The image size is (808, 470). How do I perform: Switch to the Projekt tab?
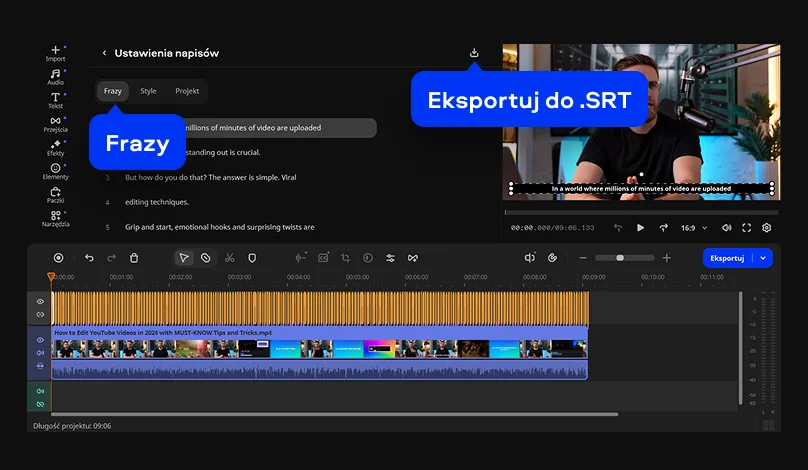tap(187, 91)
